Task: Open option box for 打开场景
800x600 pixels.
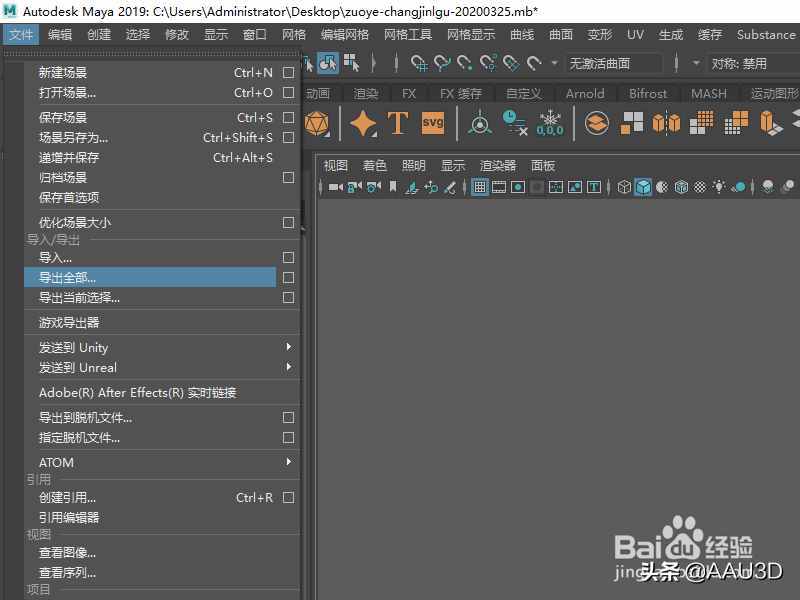Action: pyautogui.click(x=288, y=92)
